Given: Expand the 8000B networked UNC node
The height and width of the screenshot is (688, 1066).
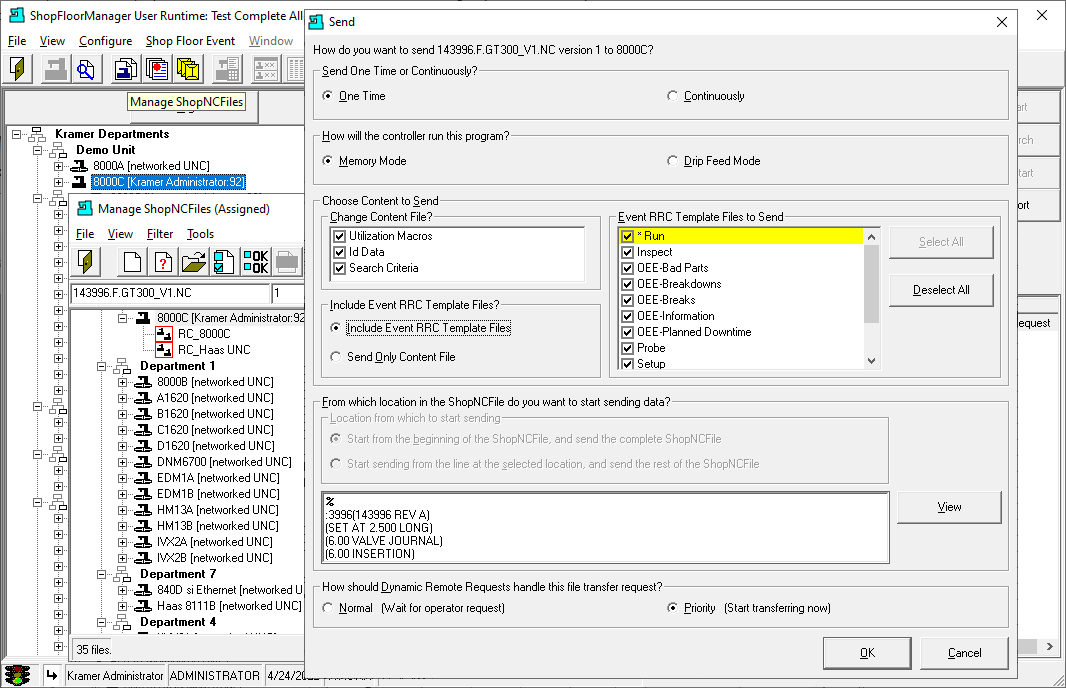Looking at the screenshot, I should coord(122,382).
